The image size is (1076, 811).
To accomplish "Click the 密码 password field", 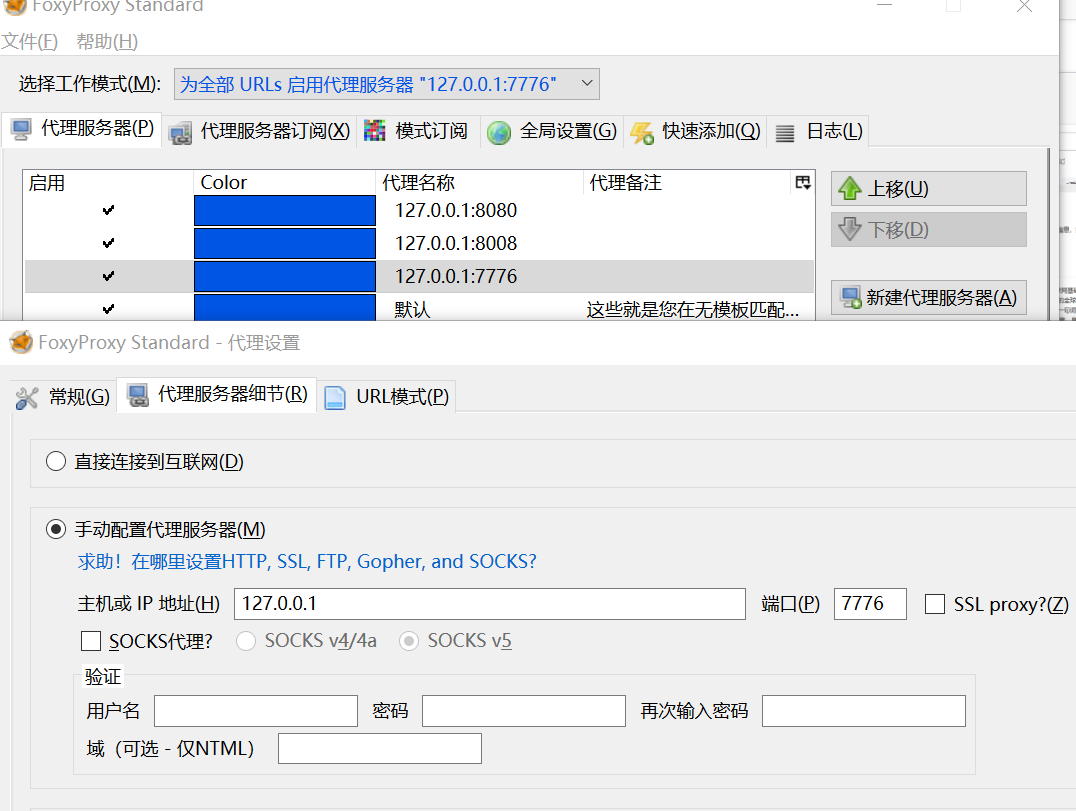I will 524,711.
